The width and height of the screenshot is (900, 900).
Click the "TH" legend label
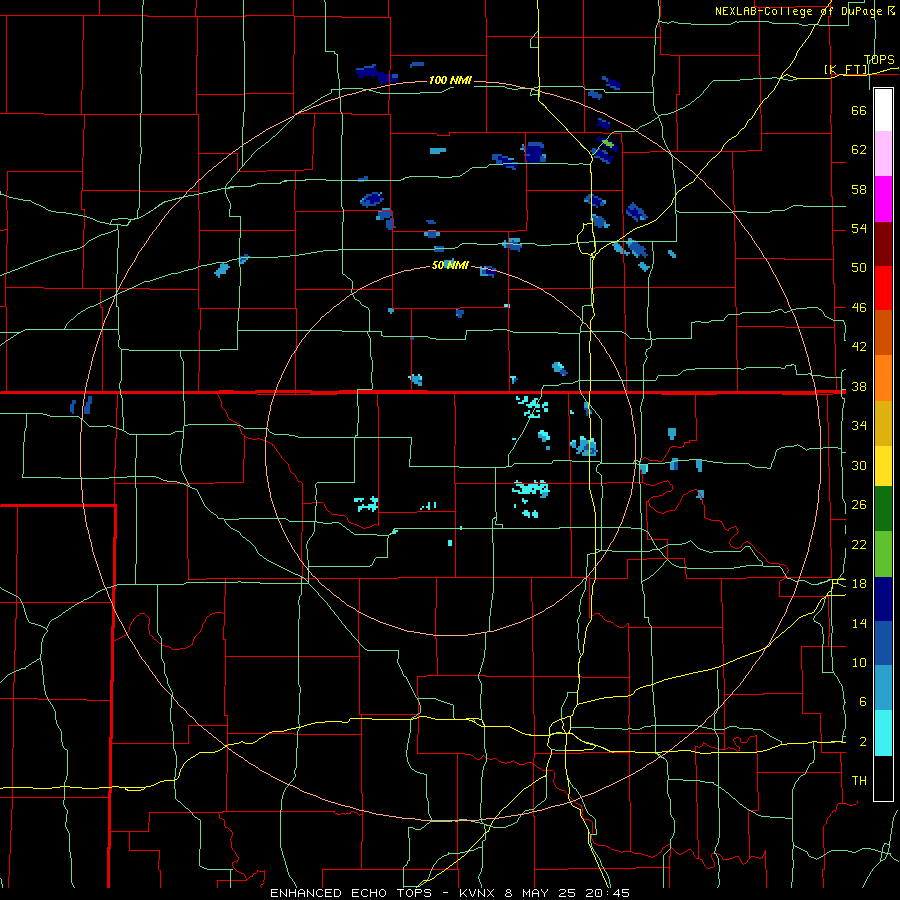click(x=859, y=781)
